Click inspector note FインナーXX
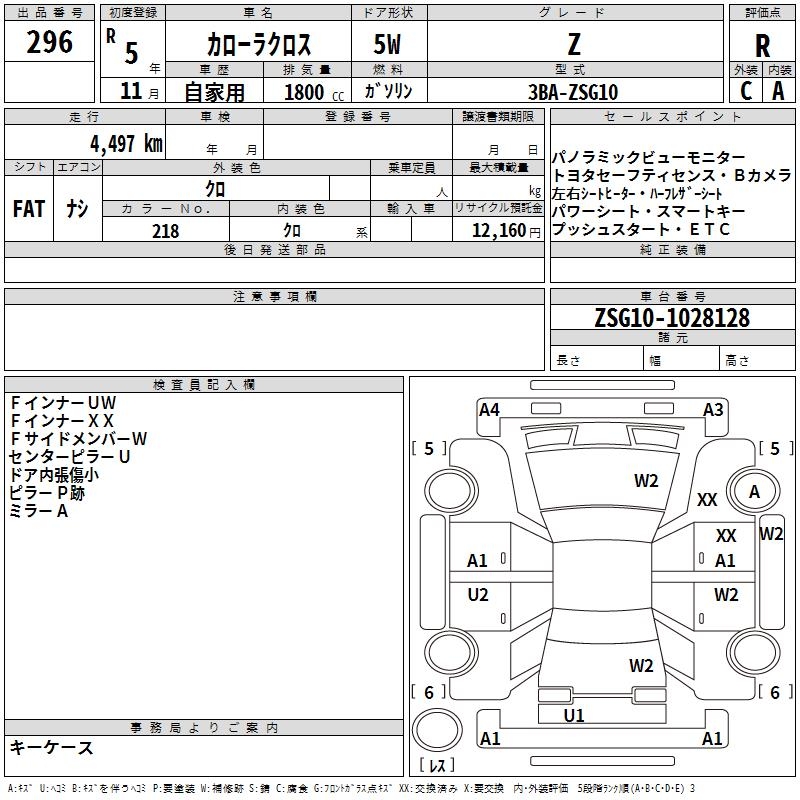Viewport: 800px width, 800px height. coord(62,420)
